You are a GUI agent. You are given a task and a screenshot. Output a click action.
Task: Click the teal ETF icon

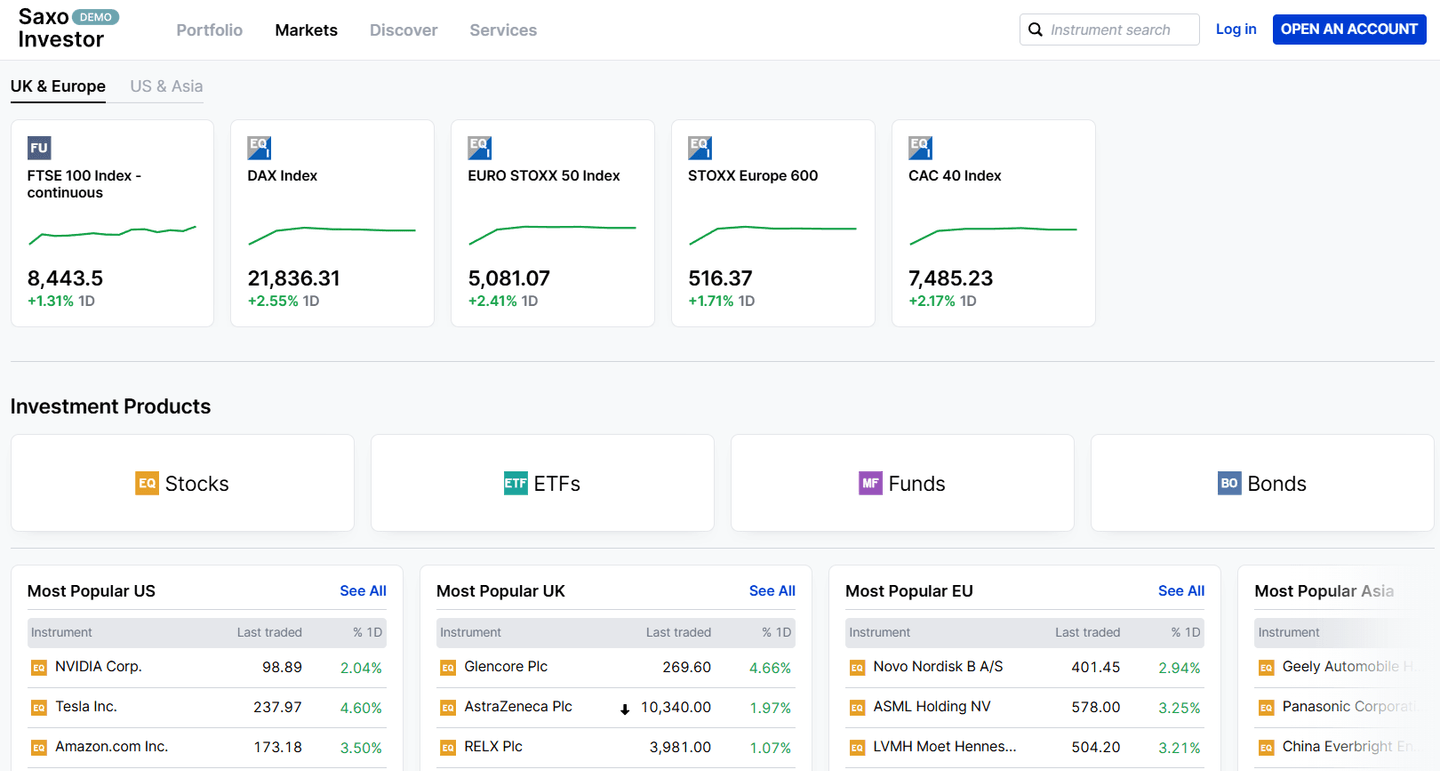point(515,483)
